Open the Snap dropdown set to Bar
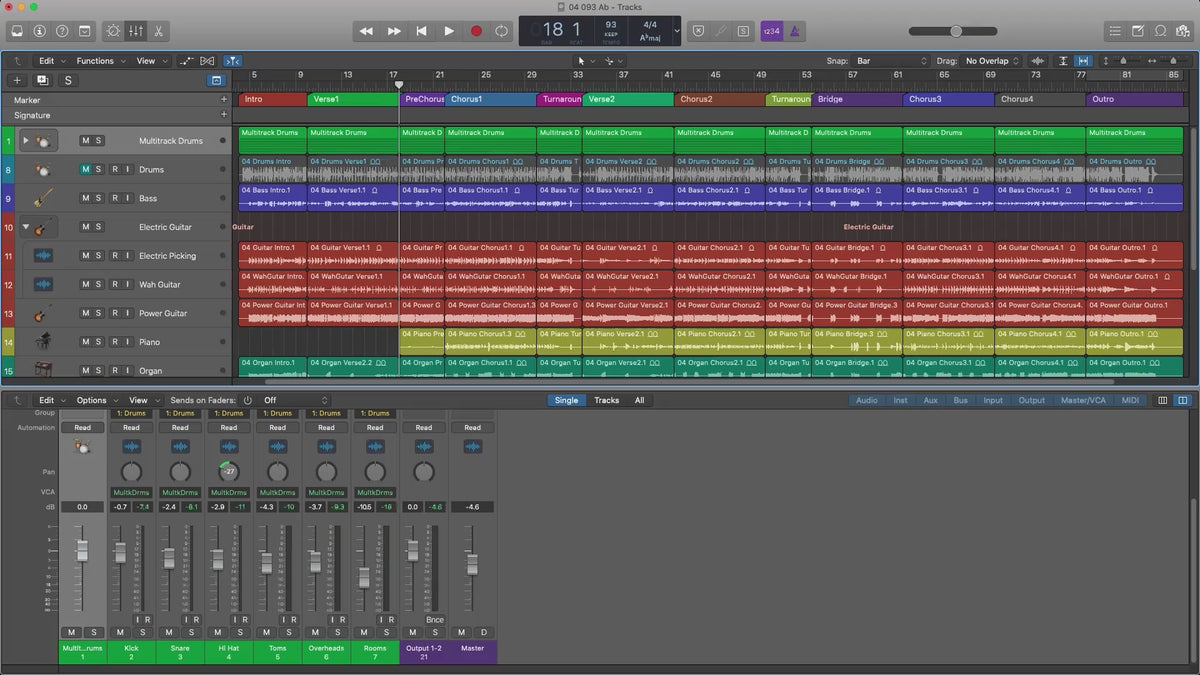This screenshot has height=675, width=1200. [x=891, y=61]
